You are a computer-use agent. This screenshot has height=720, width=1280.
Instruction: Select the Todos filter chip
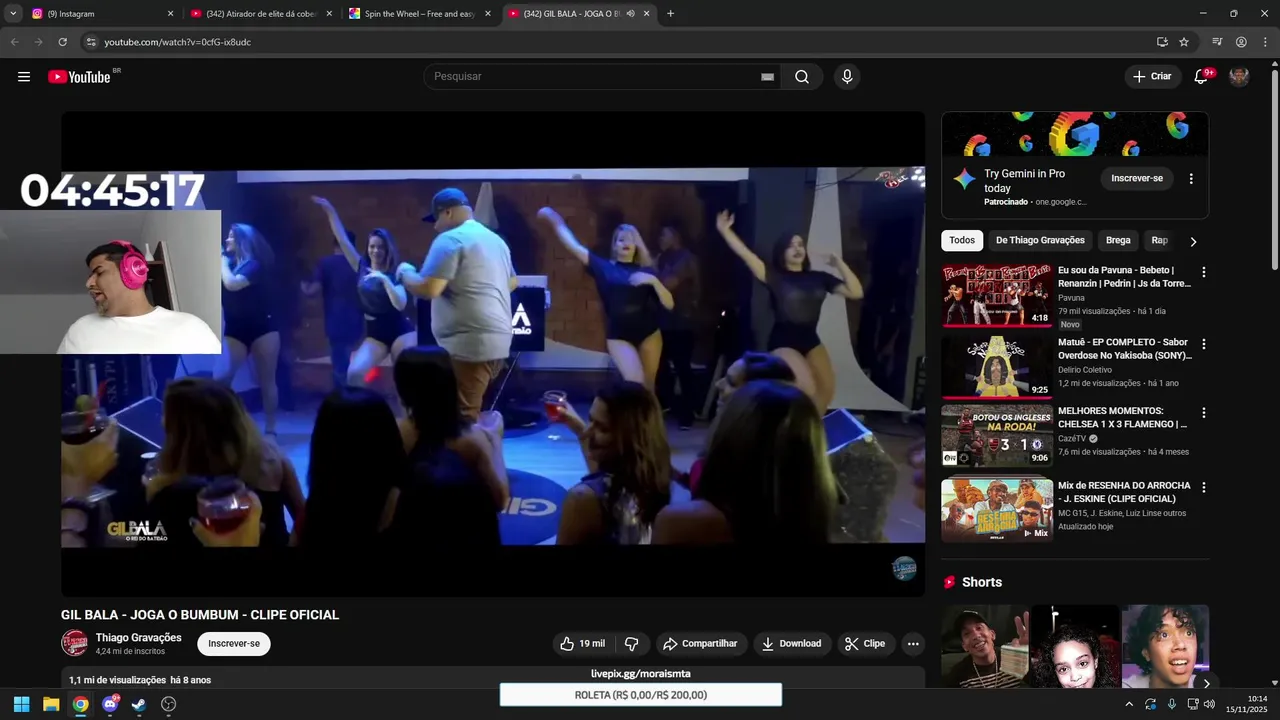[962, 241]
